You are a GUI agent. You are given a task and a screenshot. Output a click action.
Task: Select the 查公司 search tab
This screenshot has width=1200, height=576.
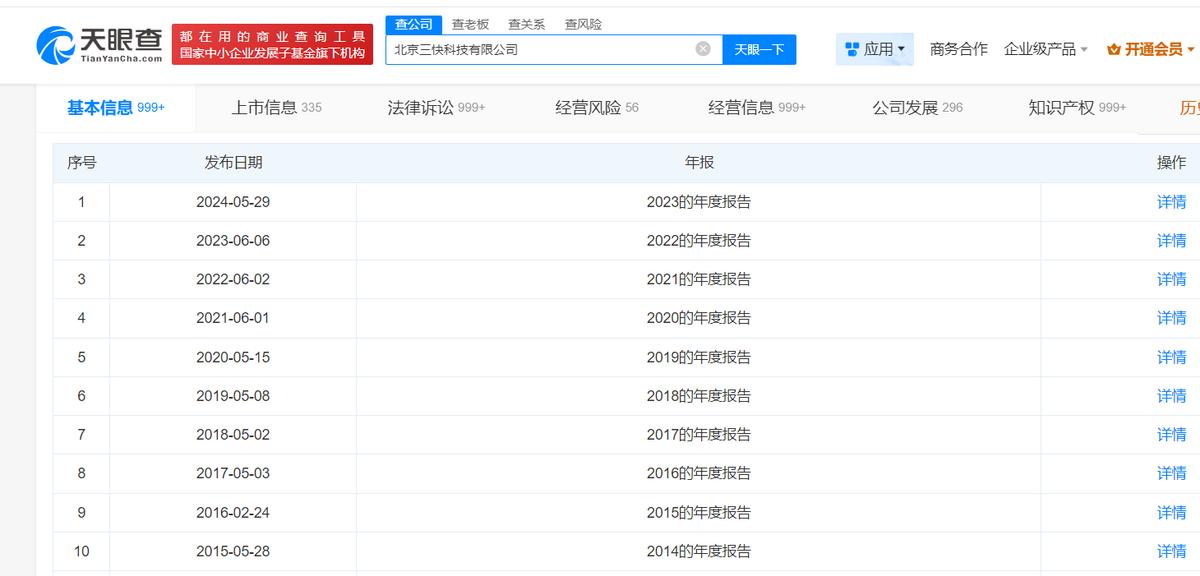pos(413,24)
